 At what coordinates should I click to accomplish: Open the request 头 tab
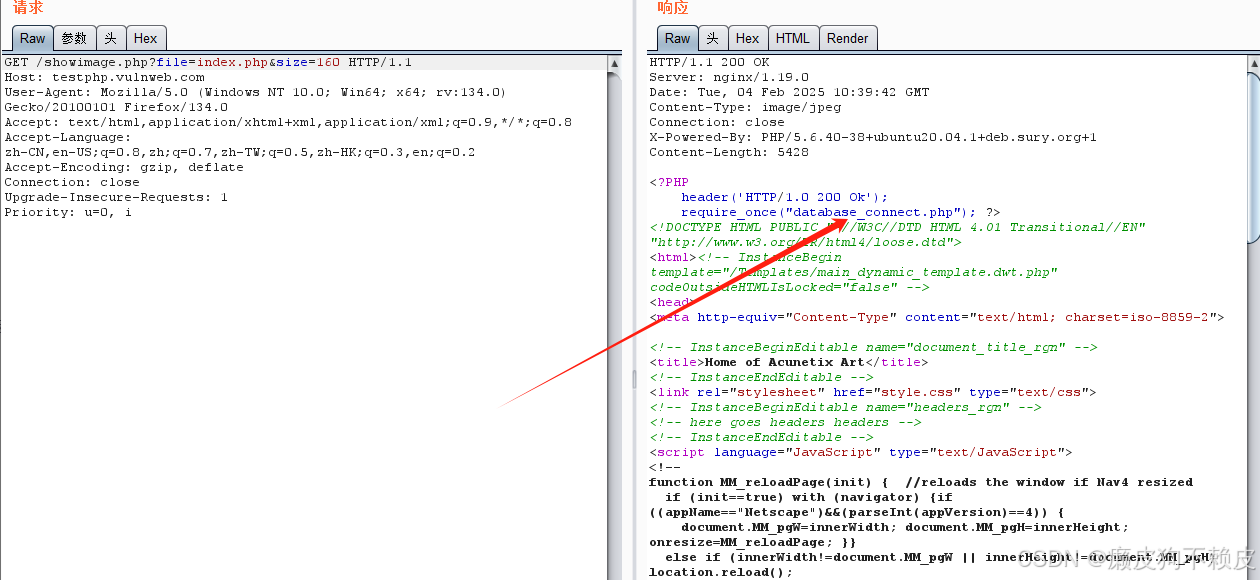pyautogui.click(x=112, y=38)
